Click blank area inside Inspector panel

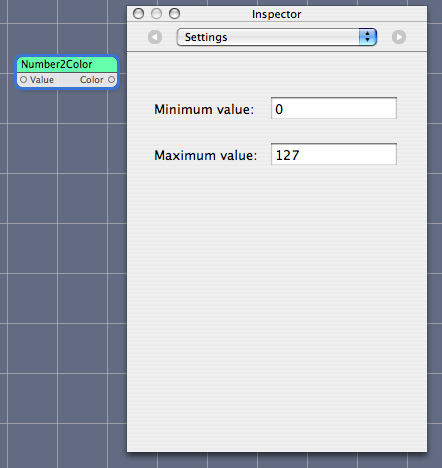pos(277,300)
